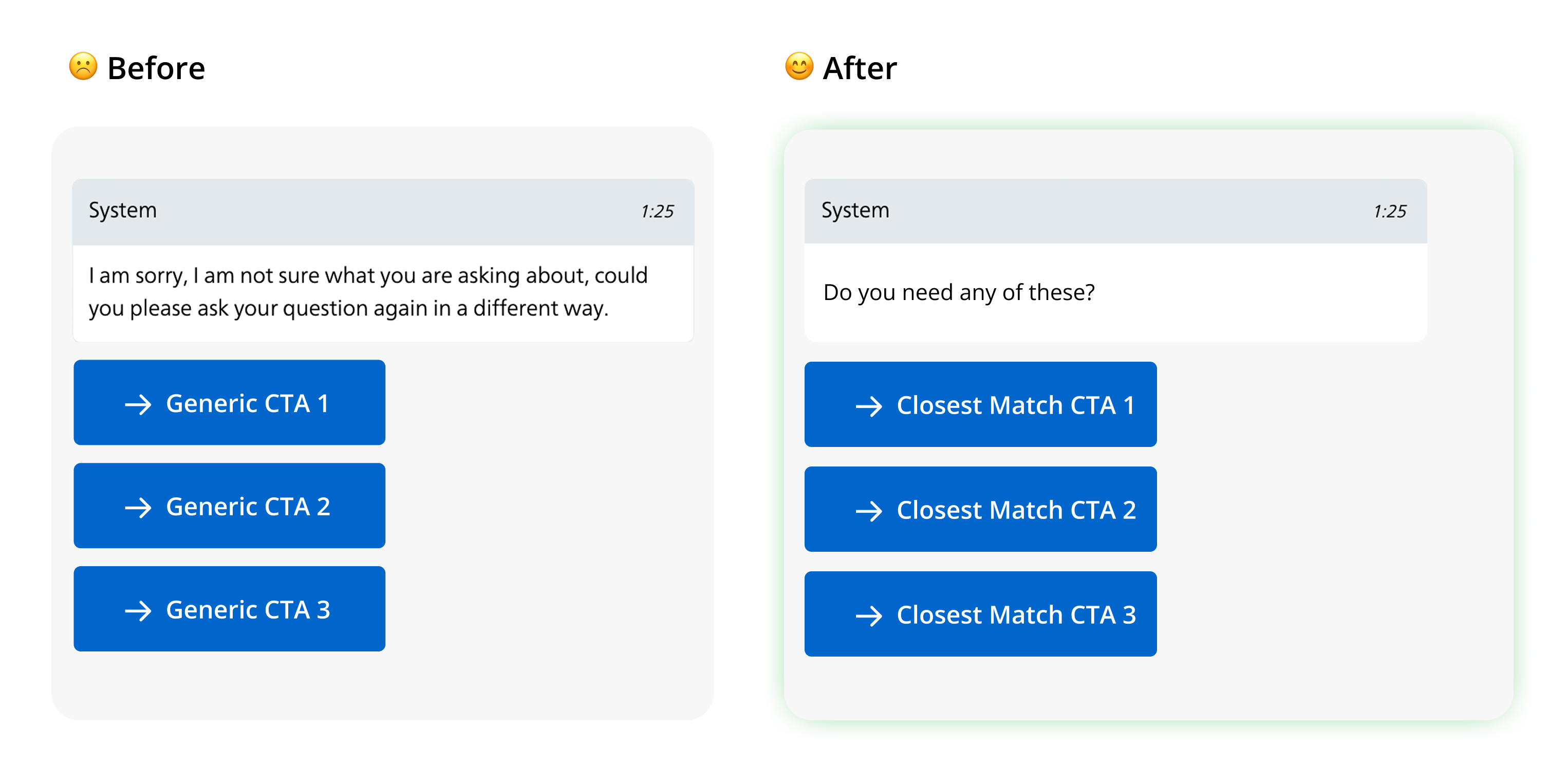
Task: Select the 'I am sorry' system message text
Action: pyautogui.click(x=368, y=292)
